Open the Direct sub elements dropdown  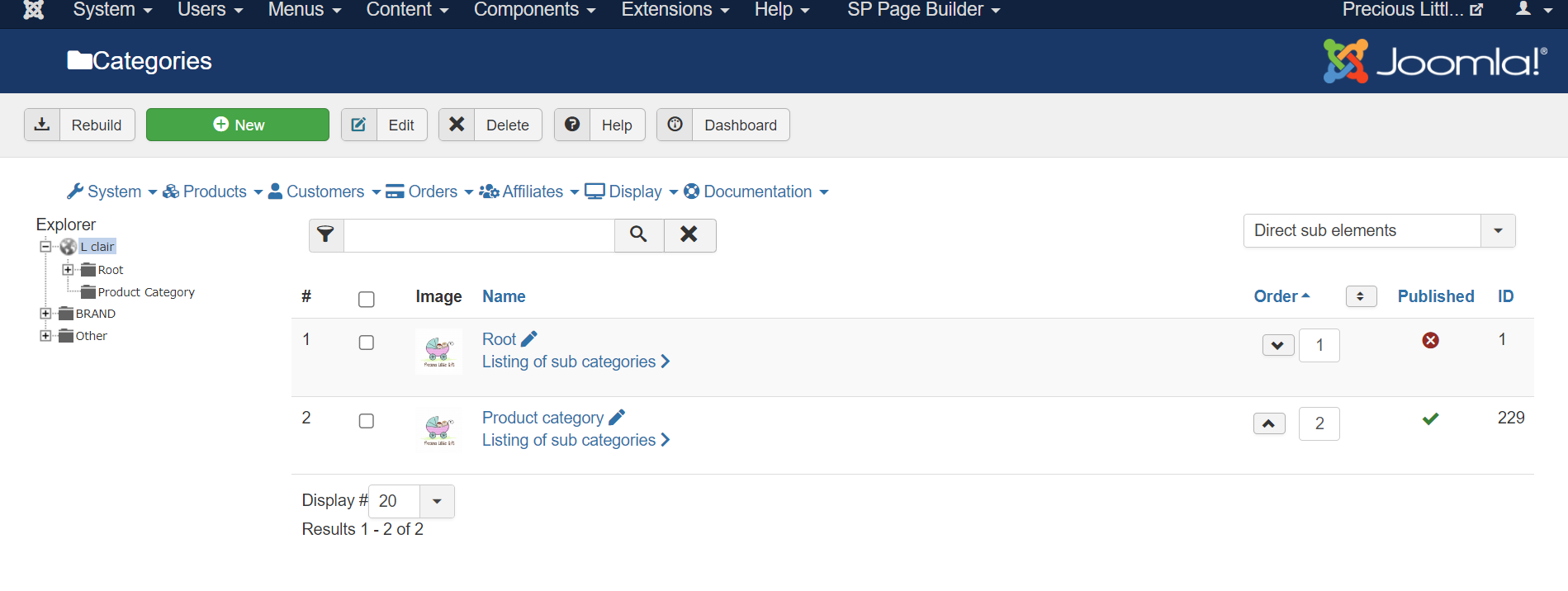click(x=1378, y=231)
